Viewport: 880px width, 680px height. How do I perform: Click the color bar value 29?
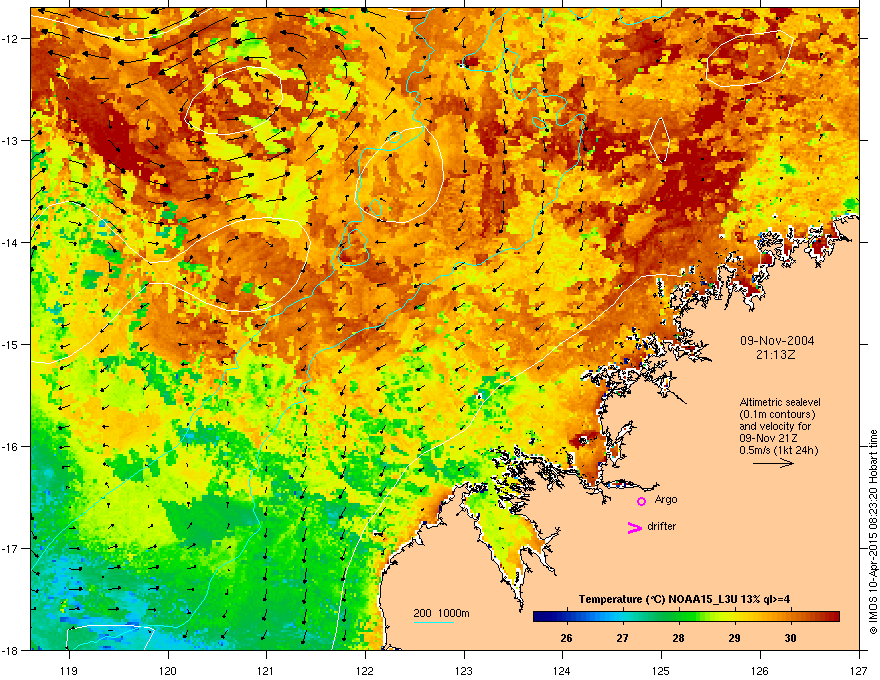pyautogui.click(x=734, y=638)
